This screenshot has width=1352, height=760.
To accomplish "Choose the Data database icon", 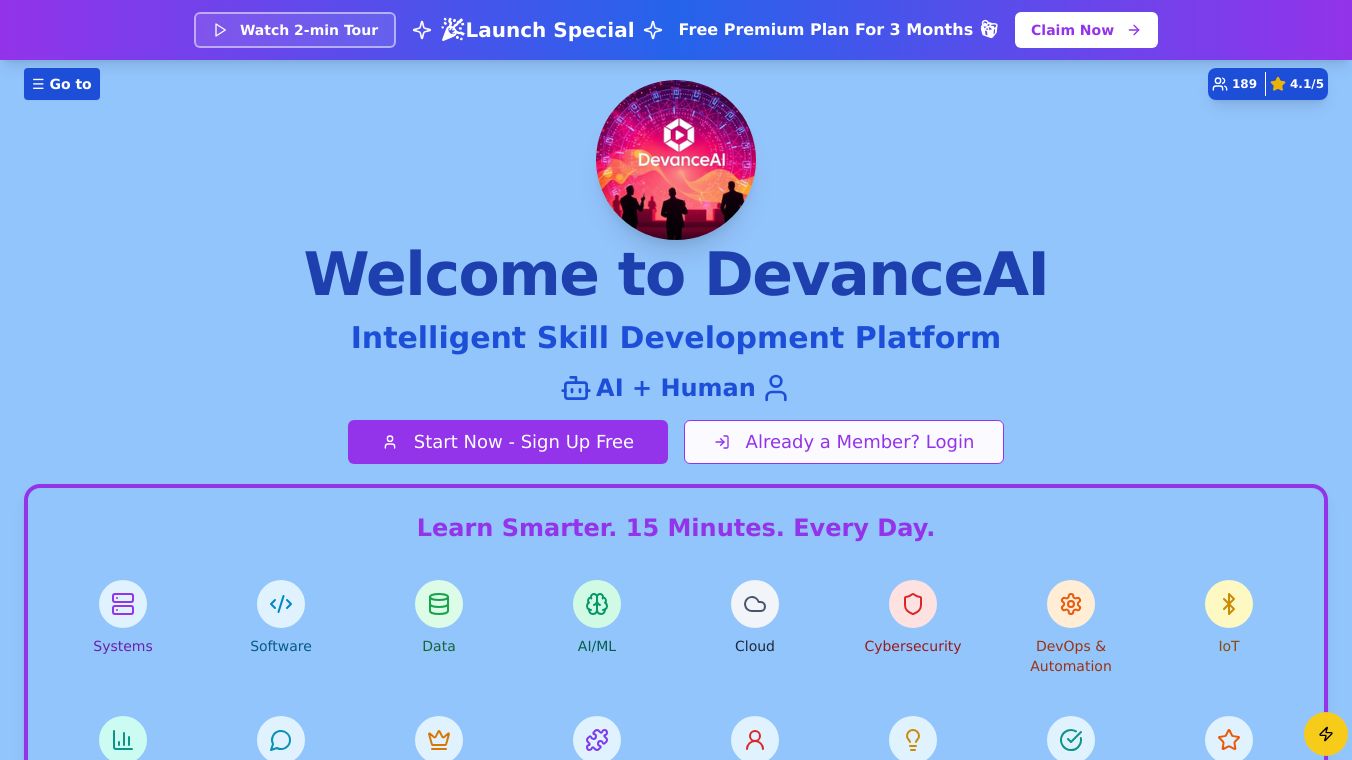I will click(439, 604).
